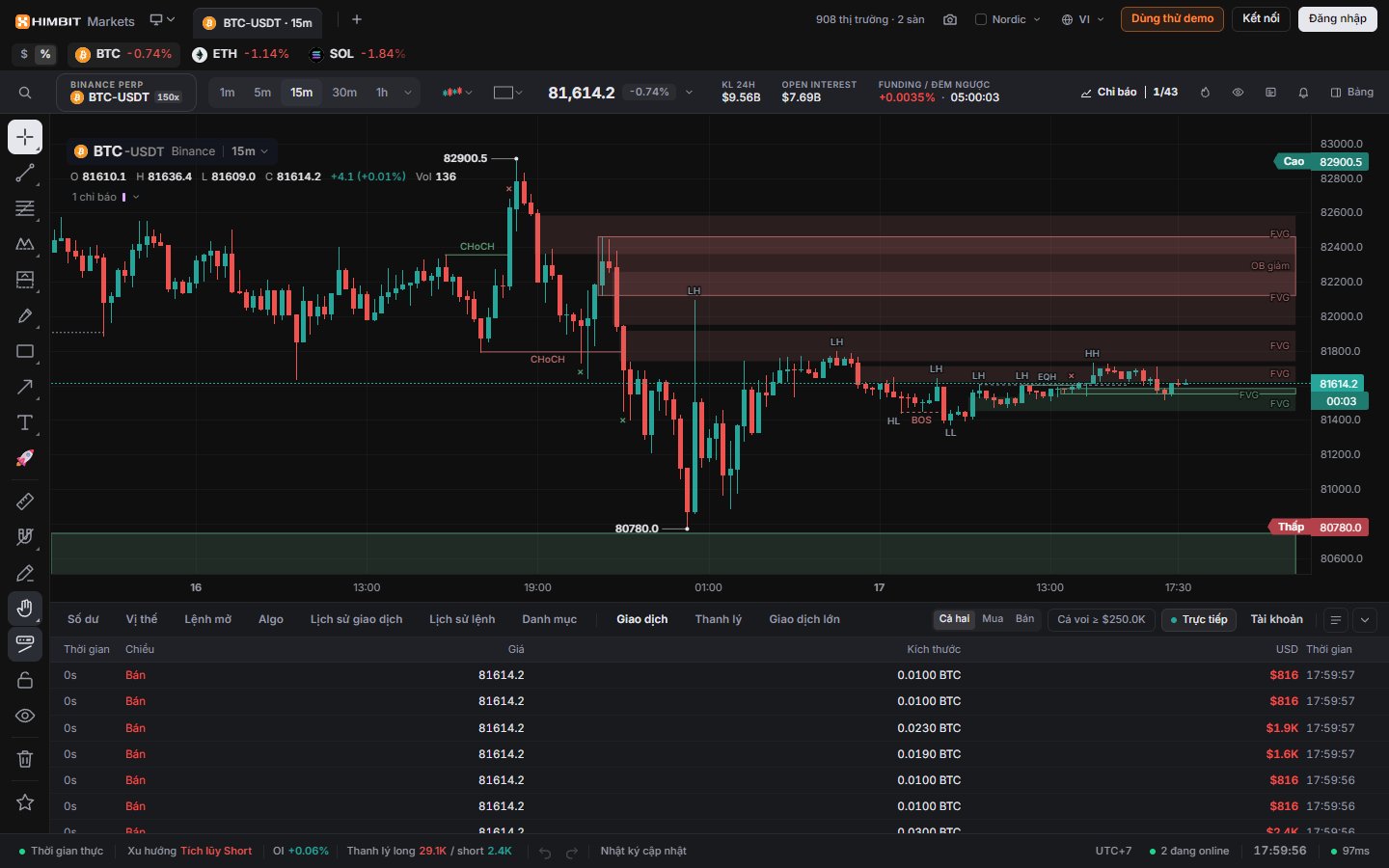1389x868 pixels.
Task: Open the BTC-USDT Binance Perp symbol selector
Action: pyautogui.click(x=126, y=93)
